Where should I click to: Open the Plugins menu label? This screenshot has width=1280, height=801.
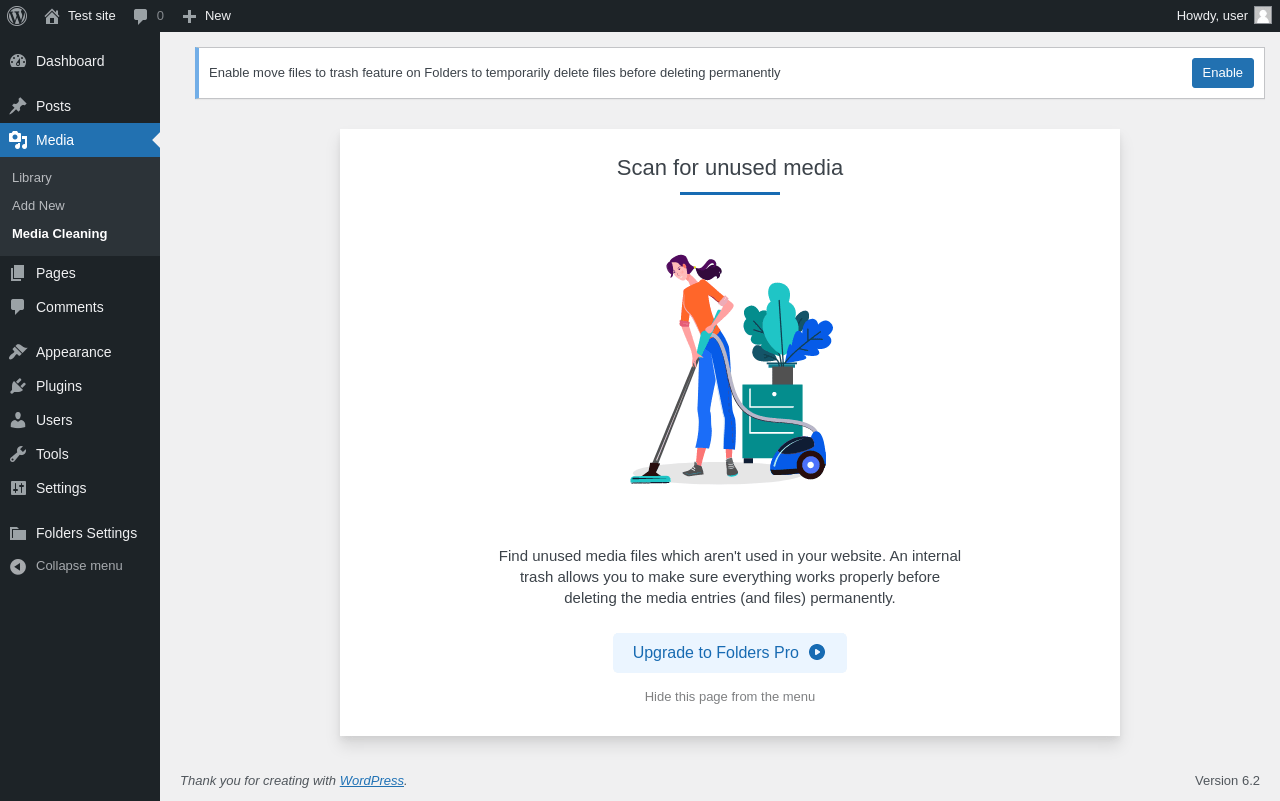[59, 386]
